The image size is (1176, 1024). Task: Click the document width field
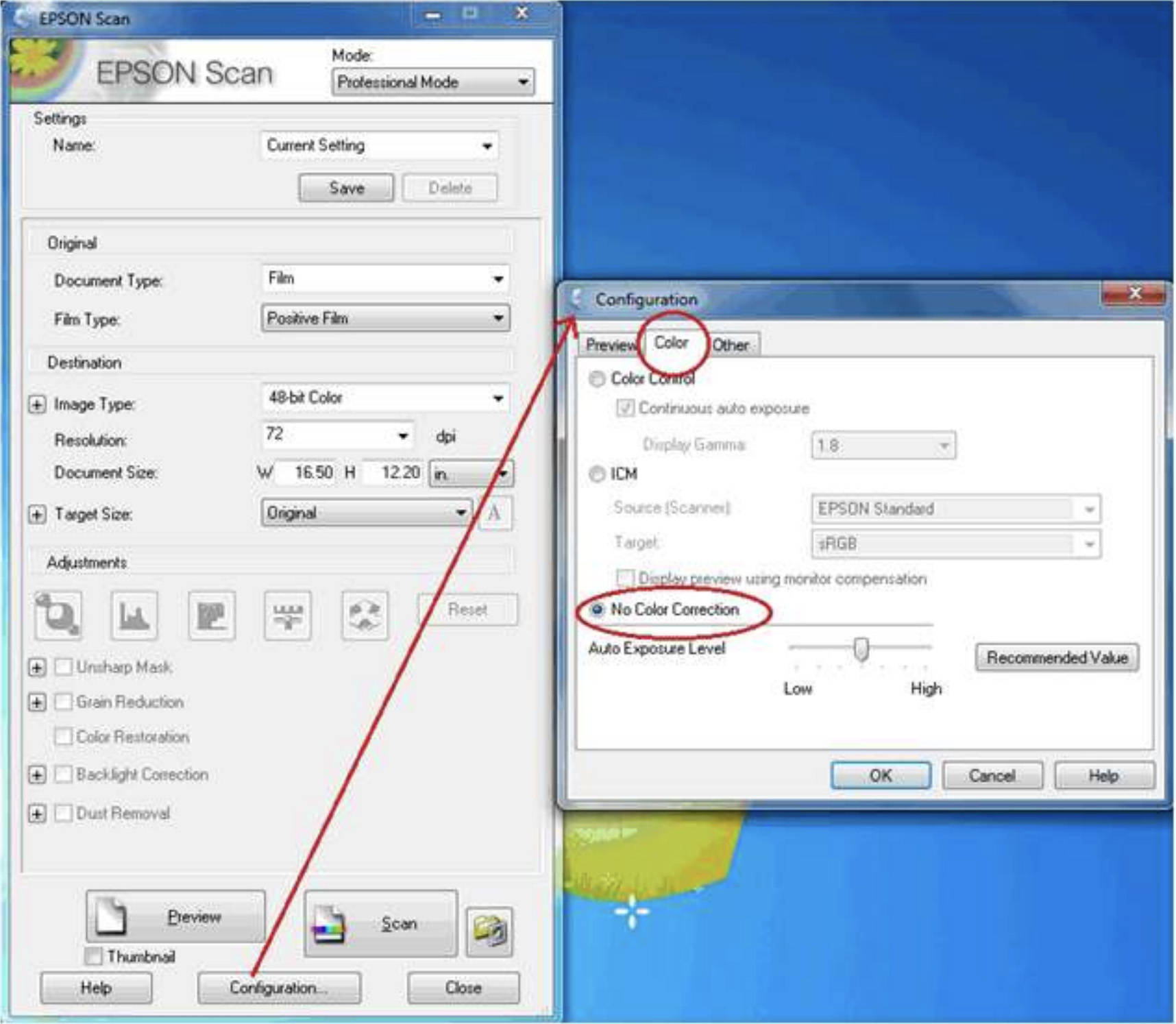point(306,473)
